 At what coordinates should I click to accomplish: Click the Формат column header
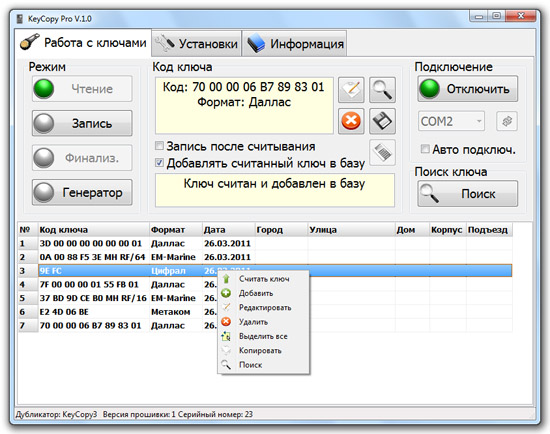(176, 230)
